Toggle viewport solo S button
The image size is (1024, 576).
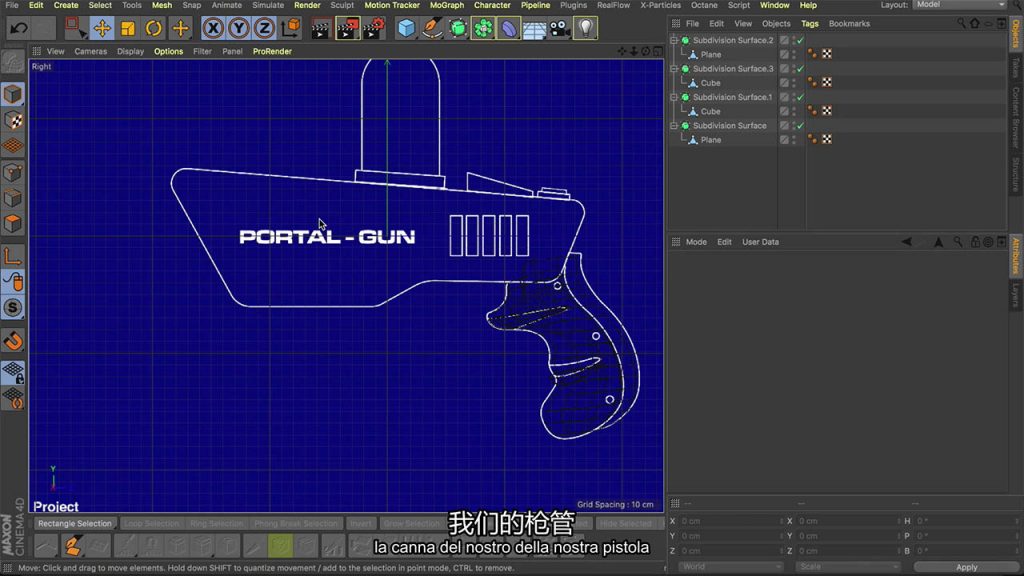pos(12,308)
